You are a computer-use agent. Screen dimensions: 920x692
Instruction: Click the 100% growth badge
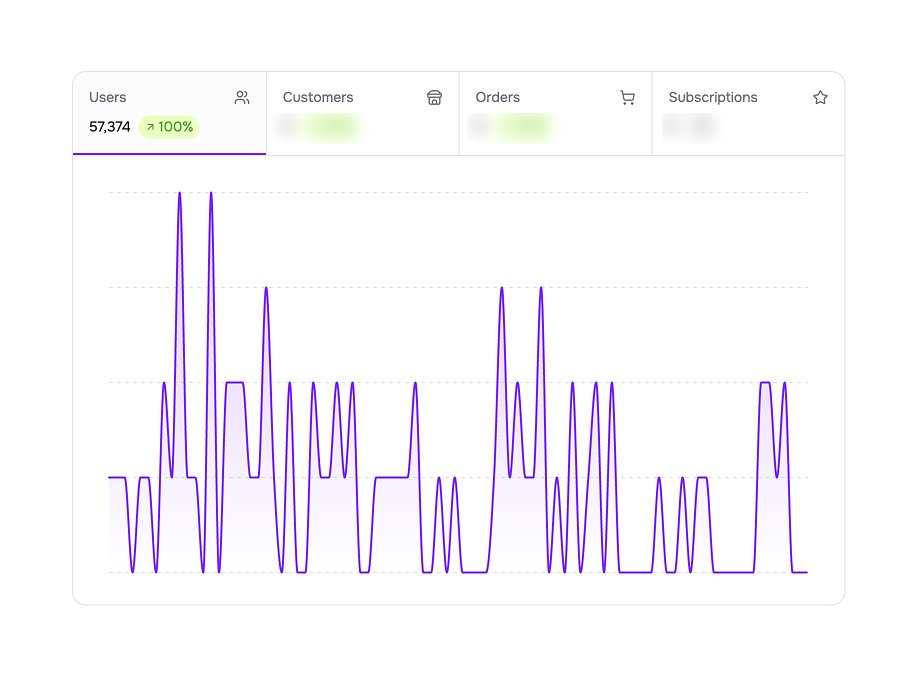(169, 127)
